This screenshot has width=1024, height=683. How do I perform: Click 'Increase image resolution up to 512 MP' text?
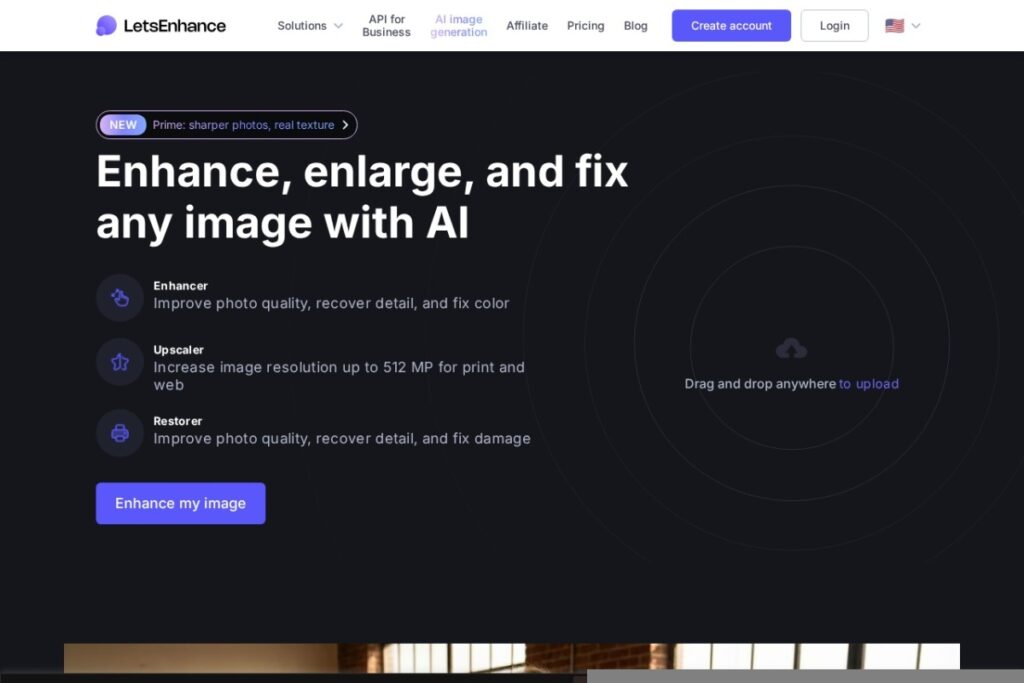[293, 367]
